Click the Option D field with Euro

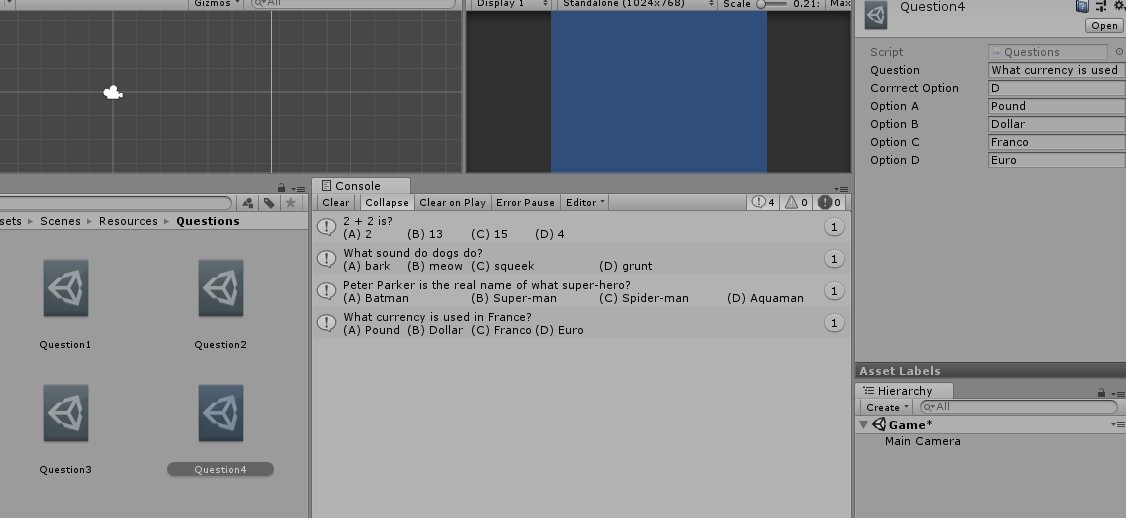[x=1056, y=159]
